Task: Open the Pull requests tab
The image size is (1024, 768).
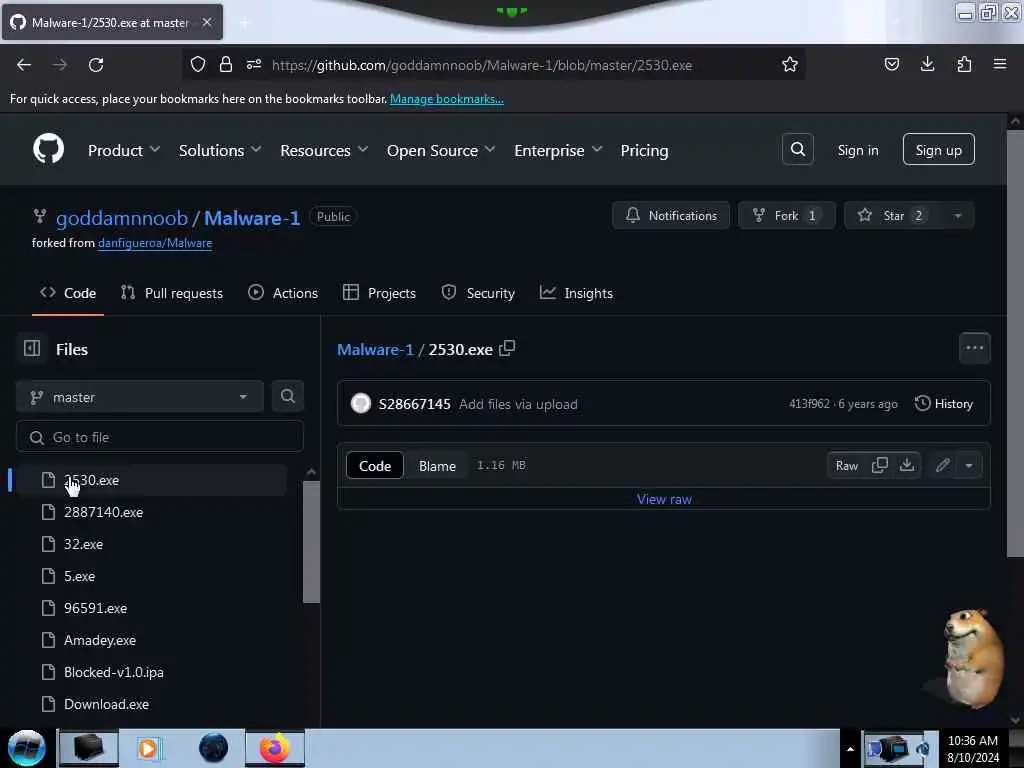Action: 172,293
